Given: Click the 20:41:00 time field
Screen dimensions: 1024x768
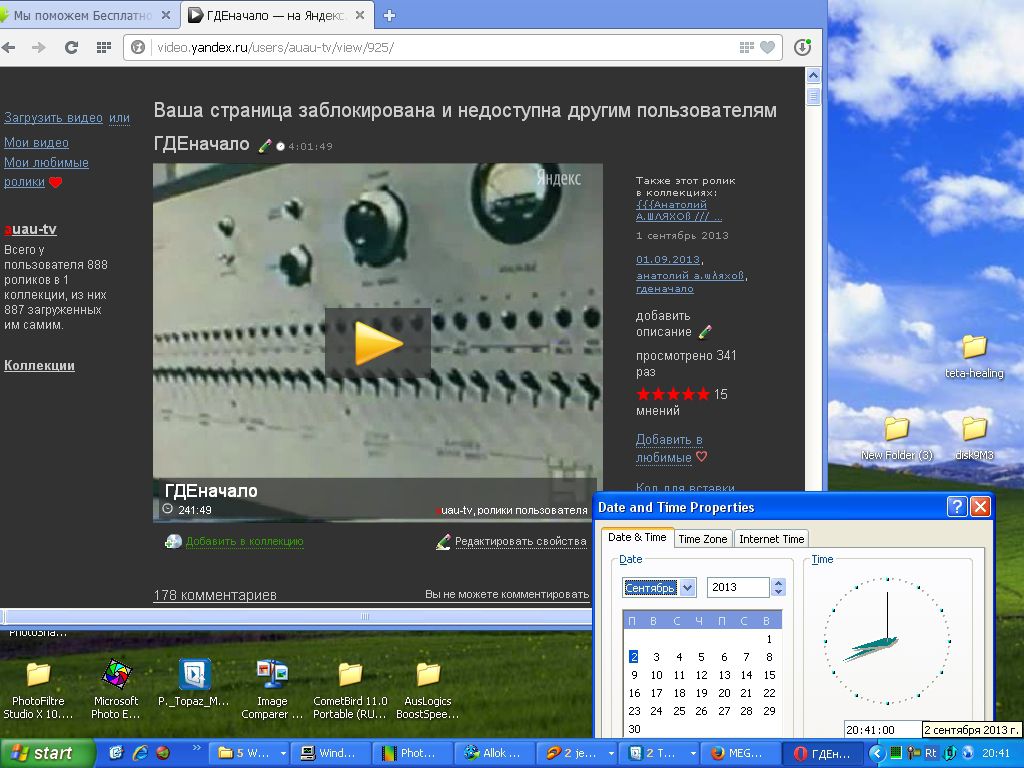Looking at the screenshot, I should [882, 729].
